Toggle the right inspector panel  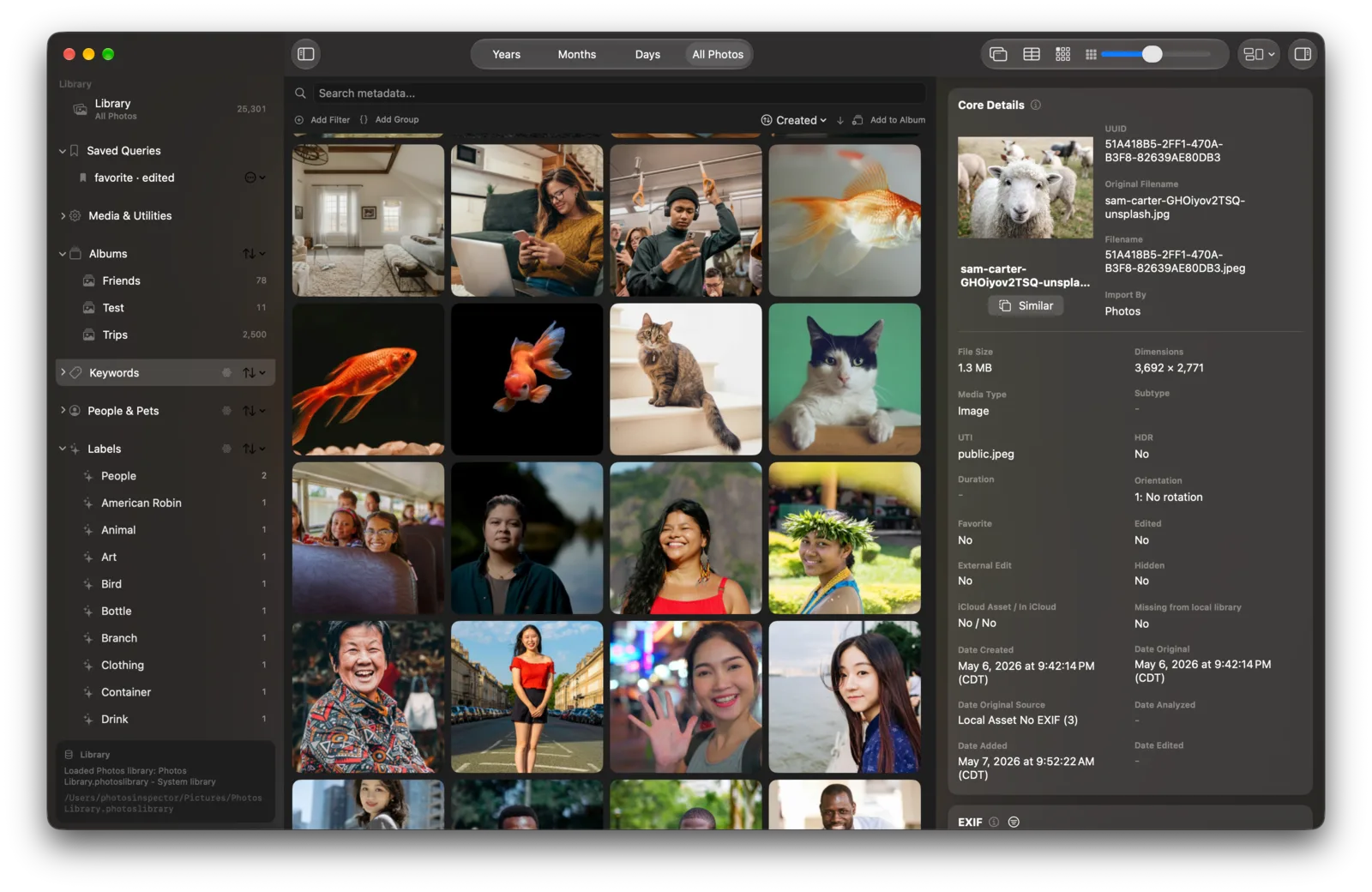click(x=1303, y=54)
